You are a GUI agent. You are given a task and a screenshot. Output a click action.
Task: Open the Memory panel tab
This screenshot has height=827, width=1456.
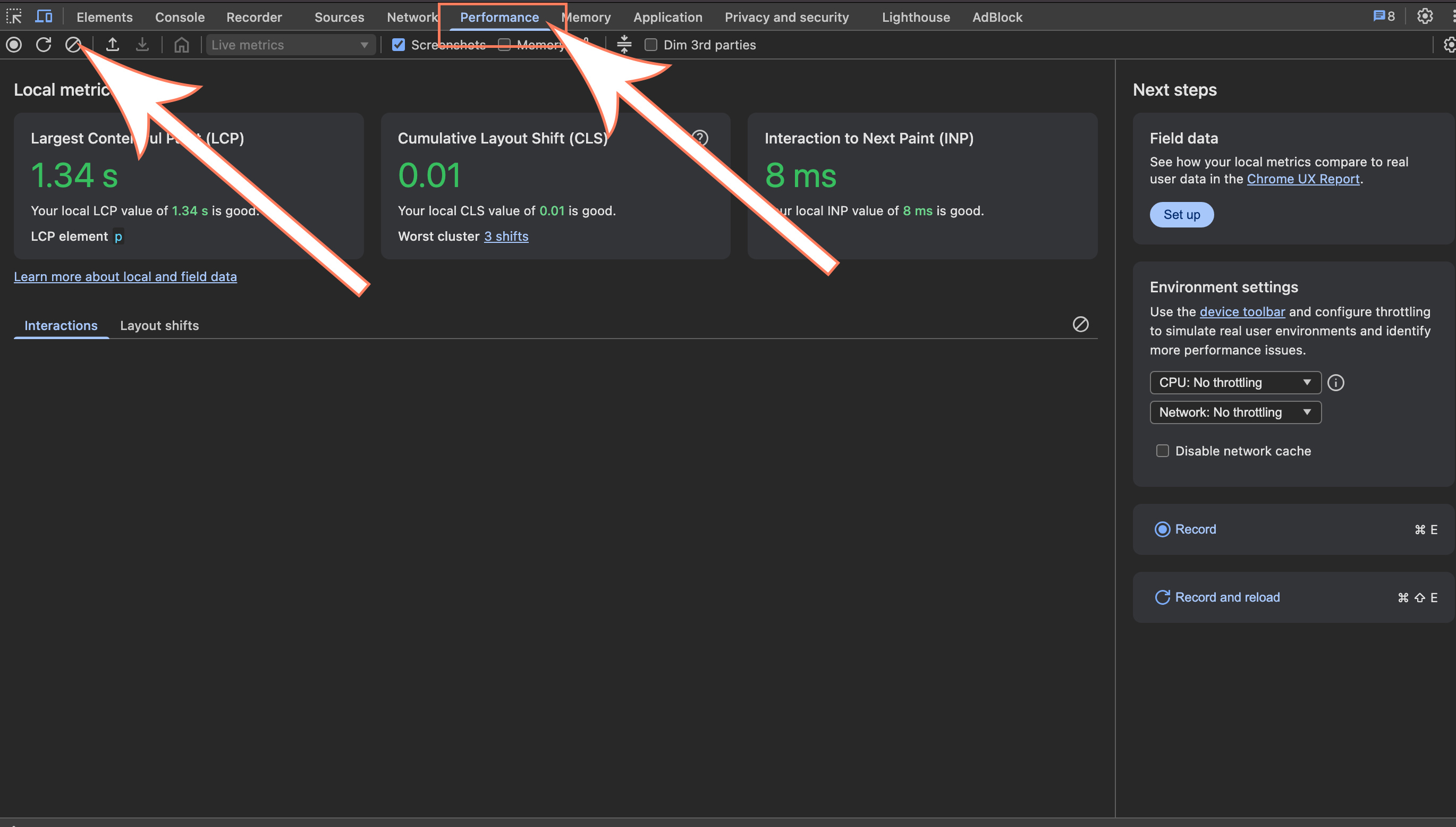coord(586,17)
